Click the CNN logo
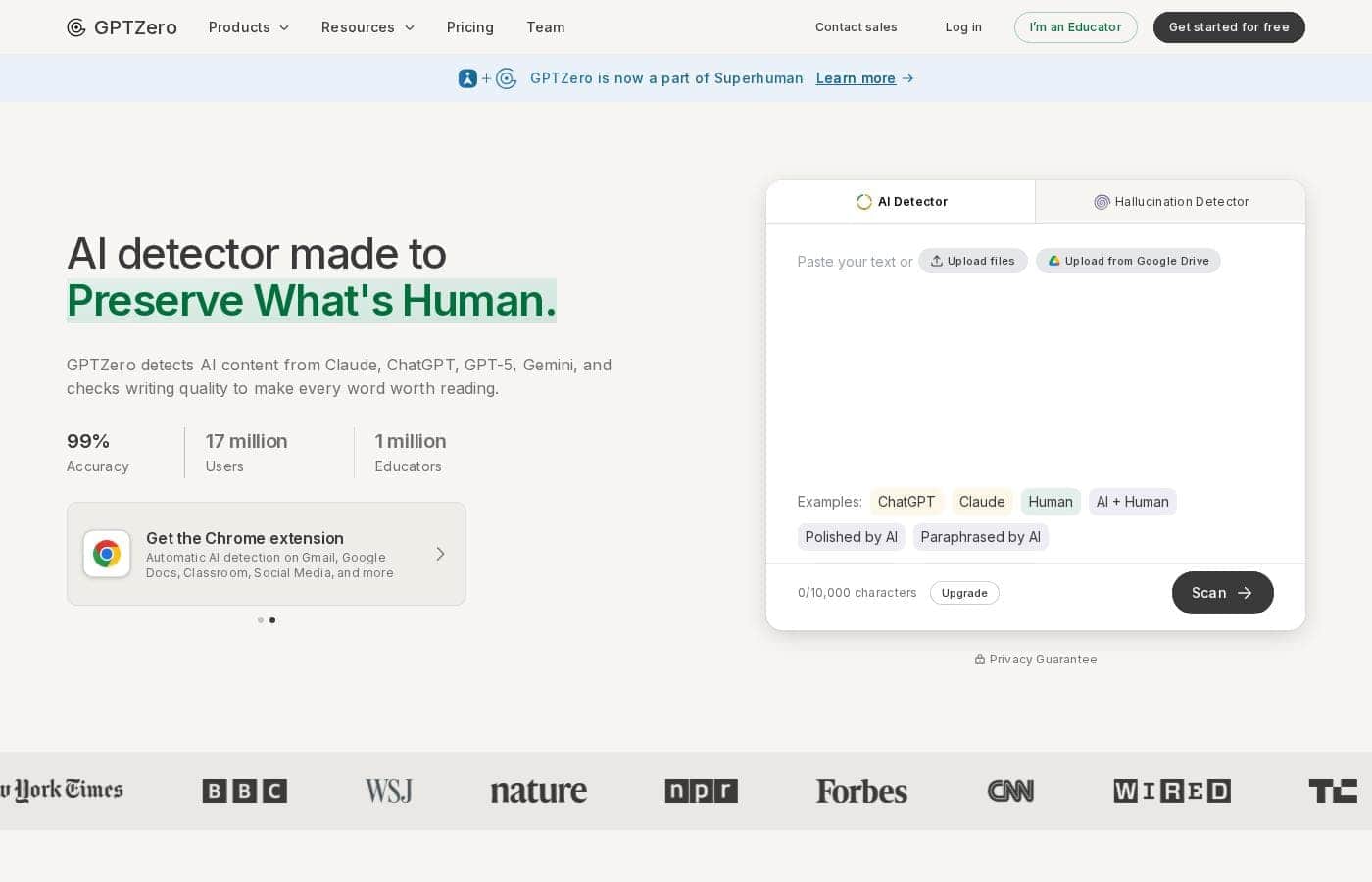 [x=1010, y=791]
